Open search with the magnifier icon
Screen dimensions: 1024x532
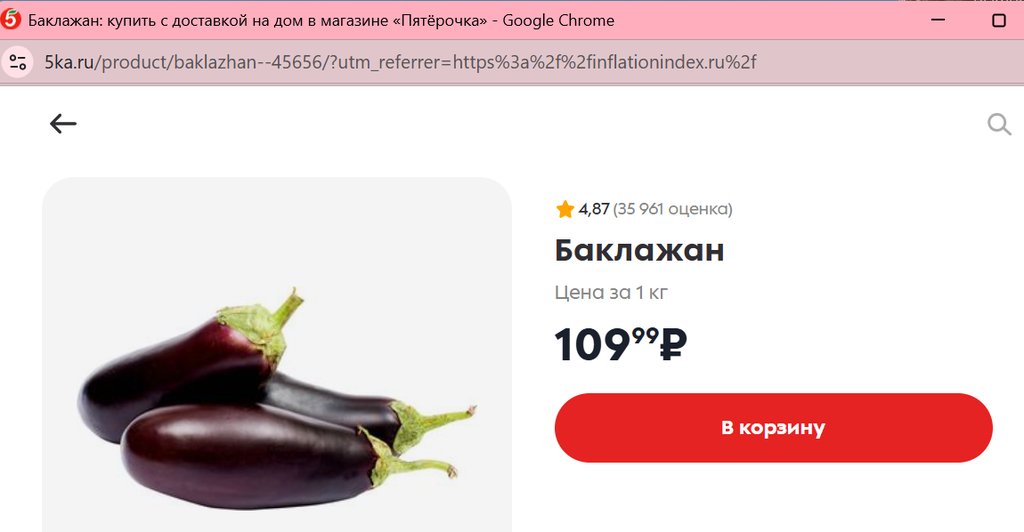[999, 123]
